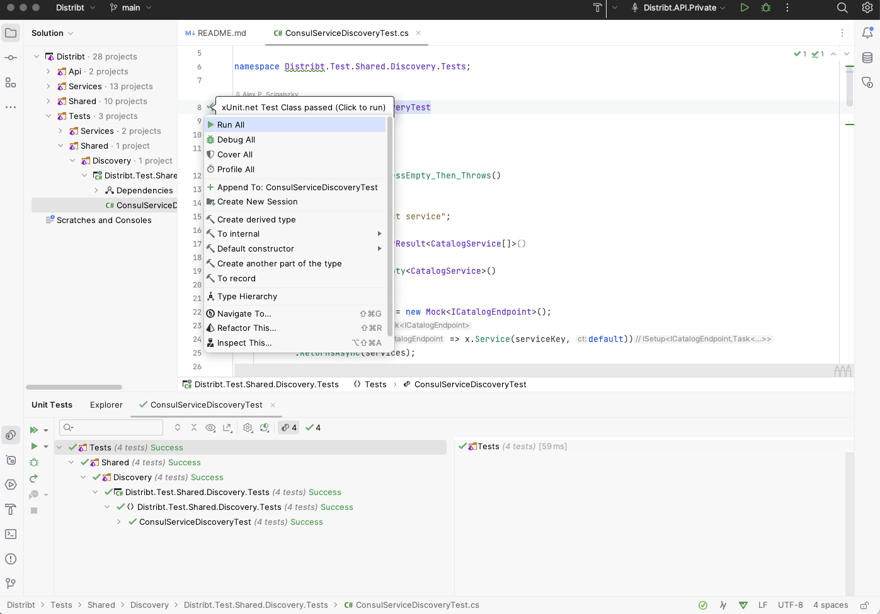The height and width of the screenshot is (614, 880).
Task: Expand the Api projects node
Action: [48, 71]
